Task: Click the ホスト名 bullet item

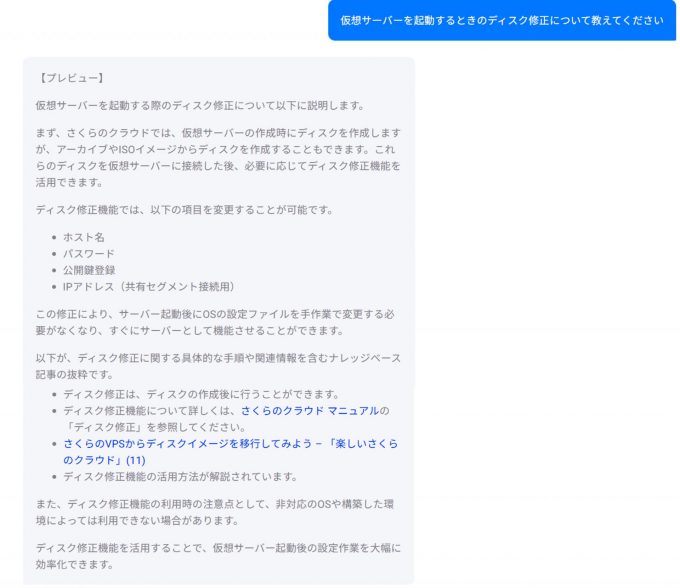Action: coord(84,237)
